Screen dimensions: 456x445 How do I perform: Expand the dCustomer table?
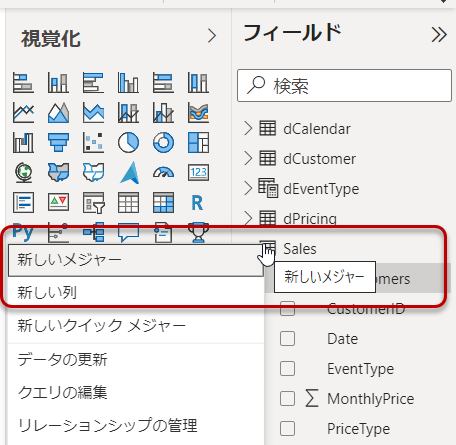[248, 159]
